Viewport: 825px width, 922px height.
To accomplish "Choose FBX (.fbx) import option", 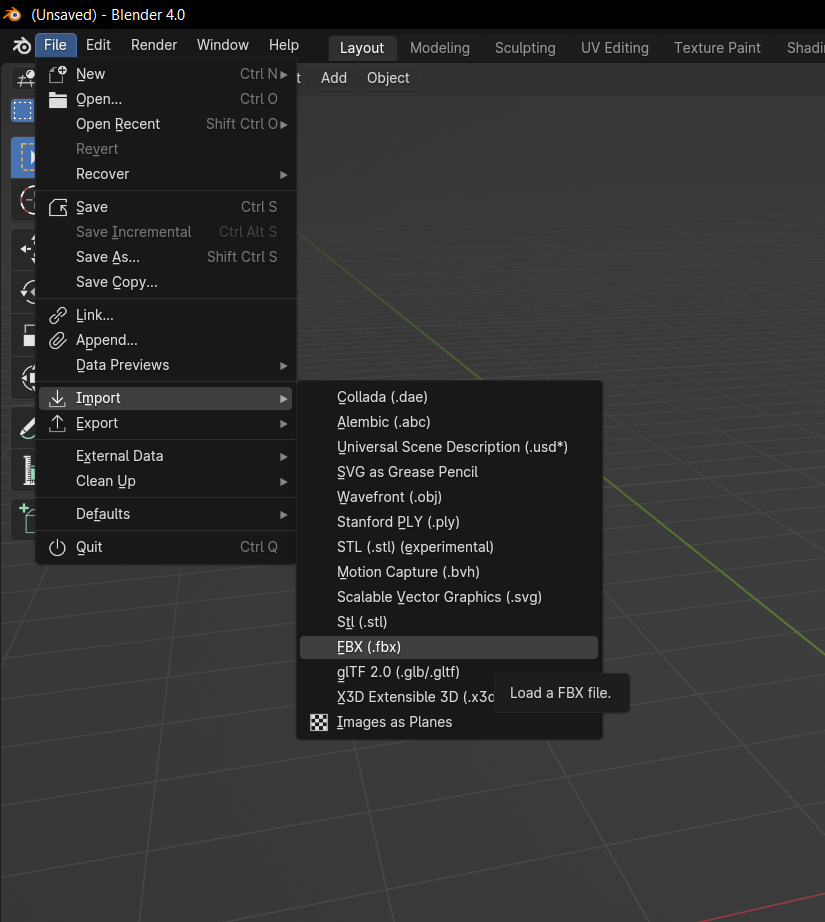I will (369, 647).
